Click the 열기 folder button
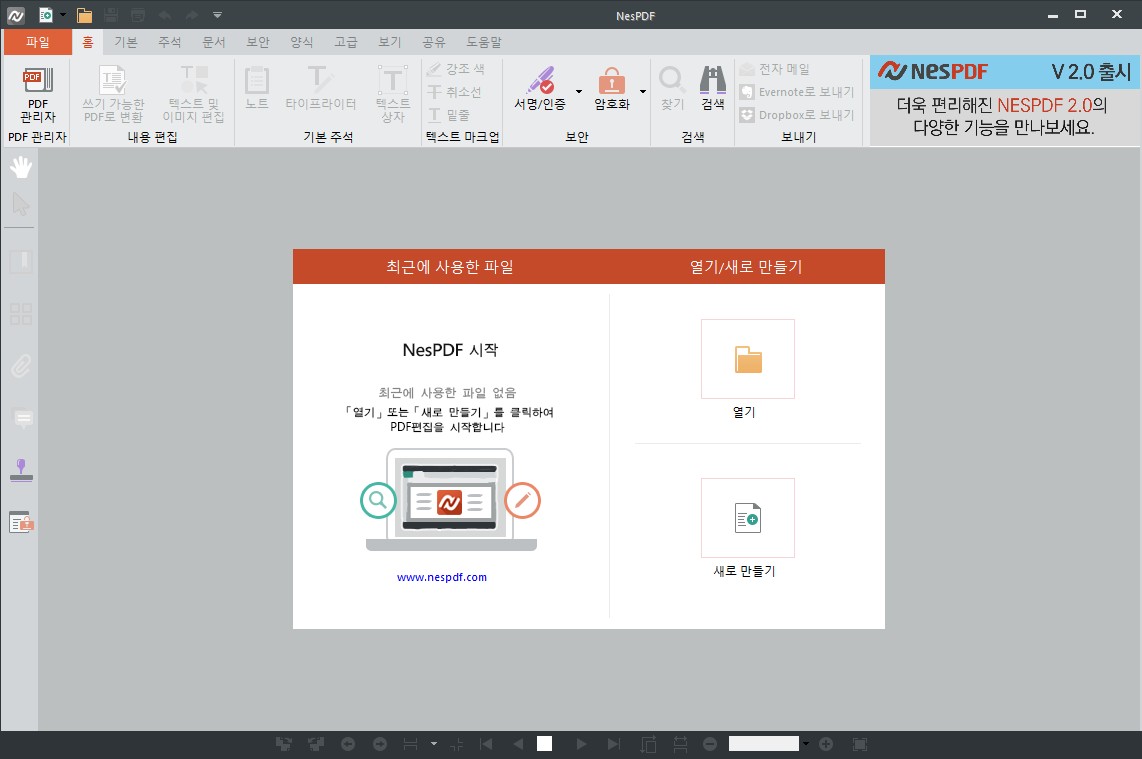This screenshot has width=1142, height=759. tap(747, 359)
